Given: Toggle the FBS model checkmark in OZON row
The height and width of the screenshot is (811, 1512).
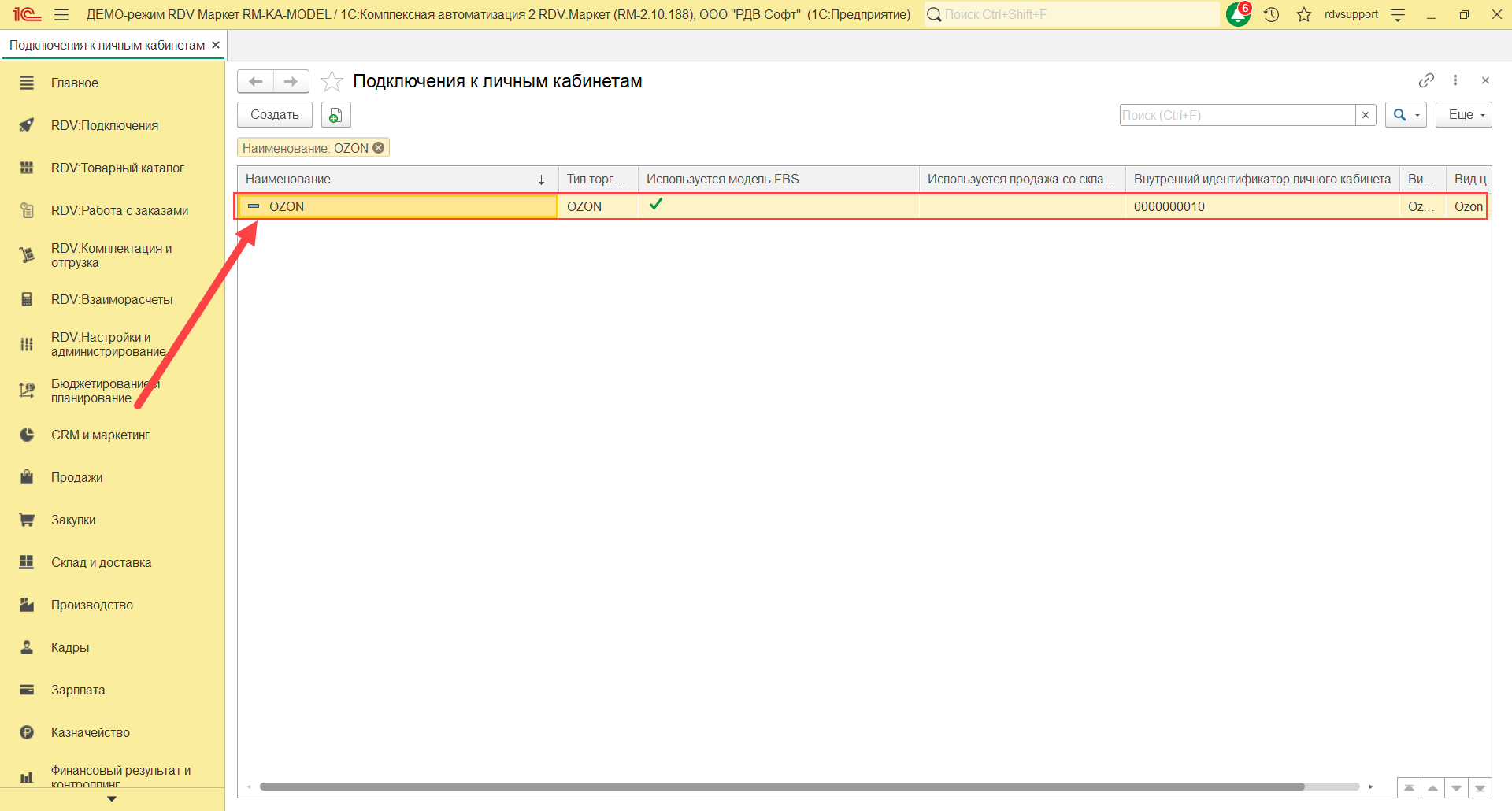Looking at the screenshot, I should point(656,205).
